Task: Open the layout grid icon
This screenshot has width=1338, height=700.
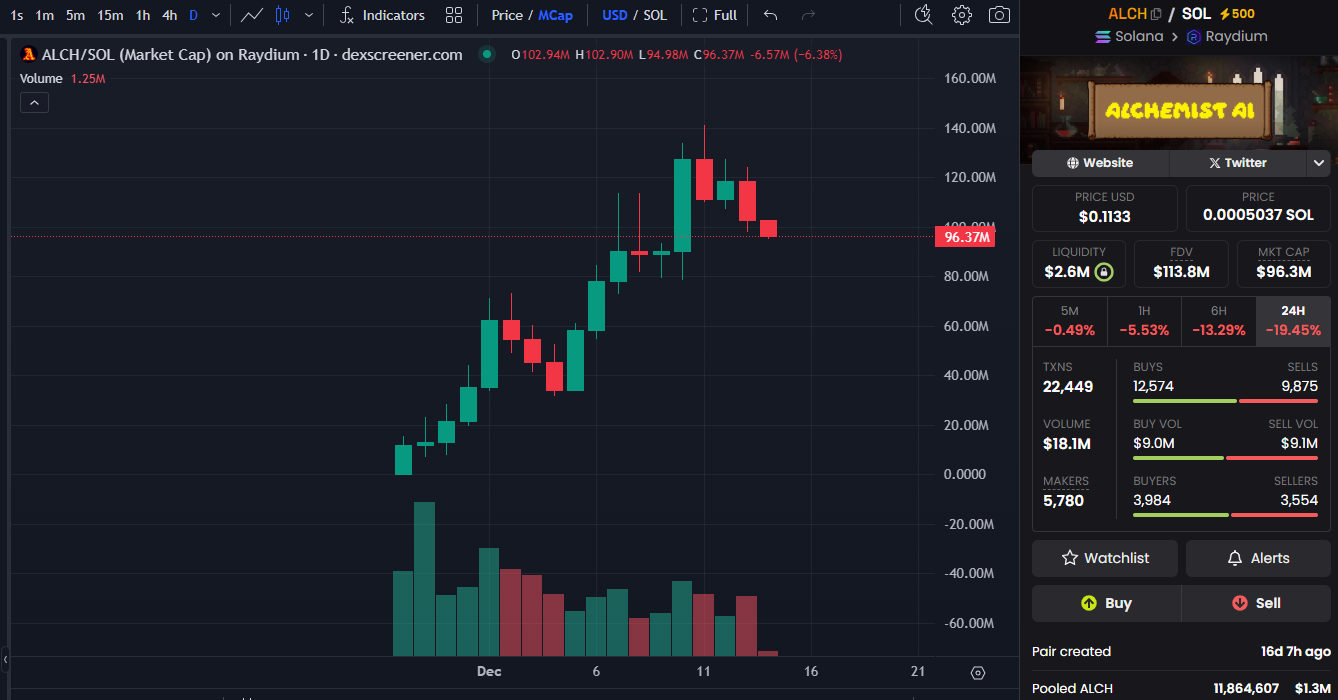Action: (454, 15)
